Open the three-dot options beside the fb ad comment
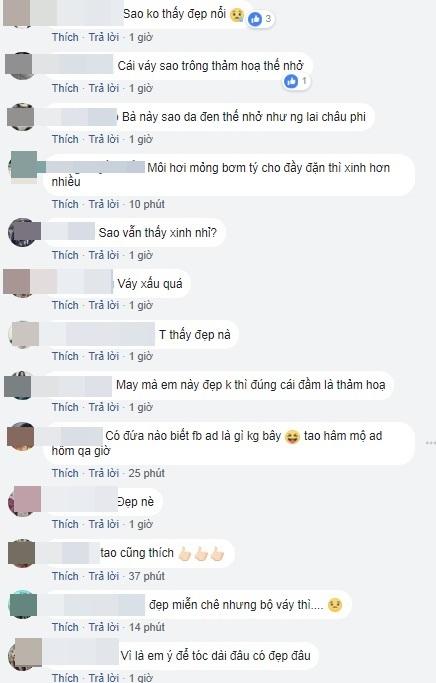This screenshot has height=683, width=436. tap(430, 443)
